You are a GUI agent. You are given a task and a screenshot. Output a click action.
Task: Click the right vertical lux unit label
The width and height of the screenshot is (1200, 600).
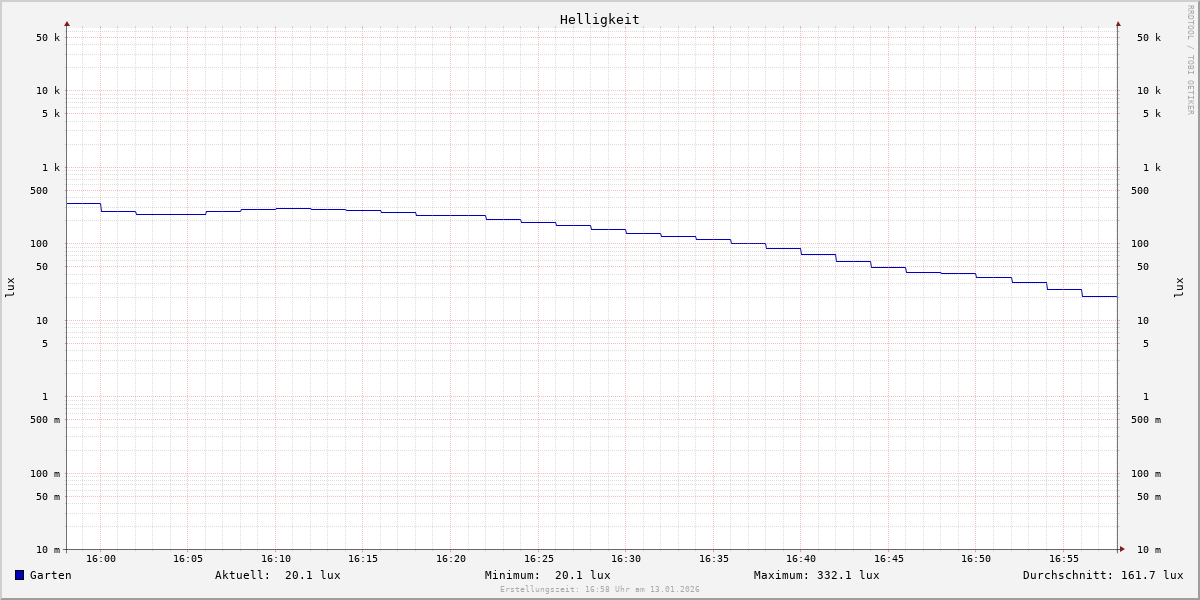pos(1179,288)
